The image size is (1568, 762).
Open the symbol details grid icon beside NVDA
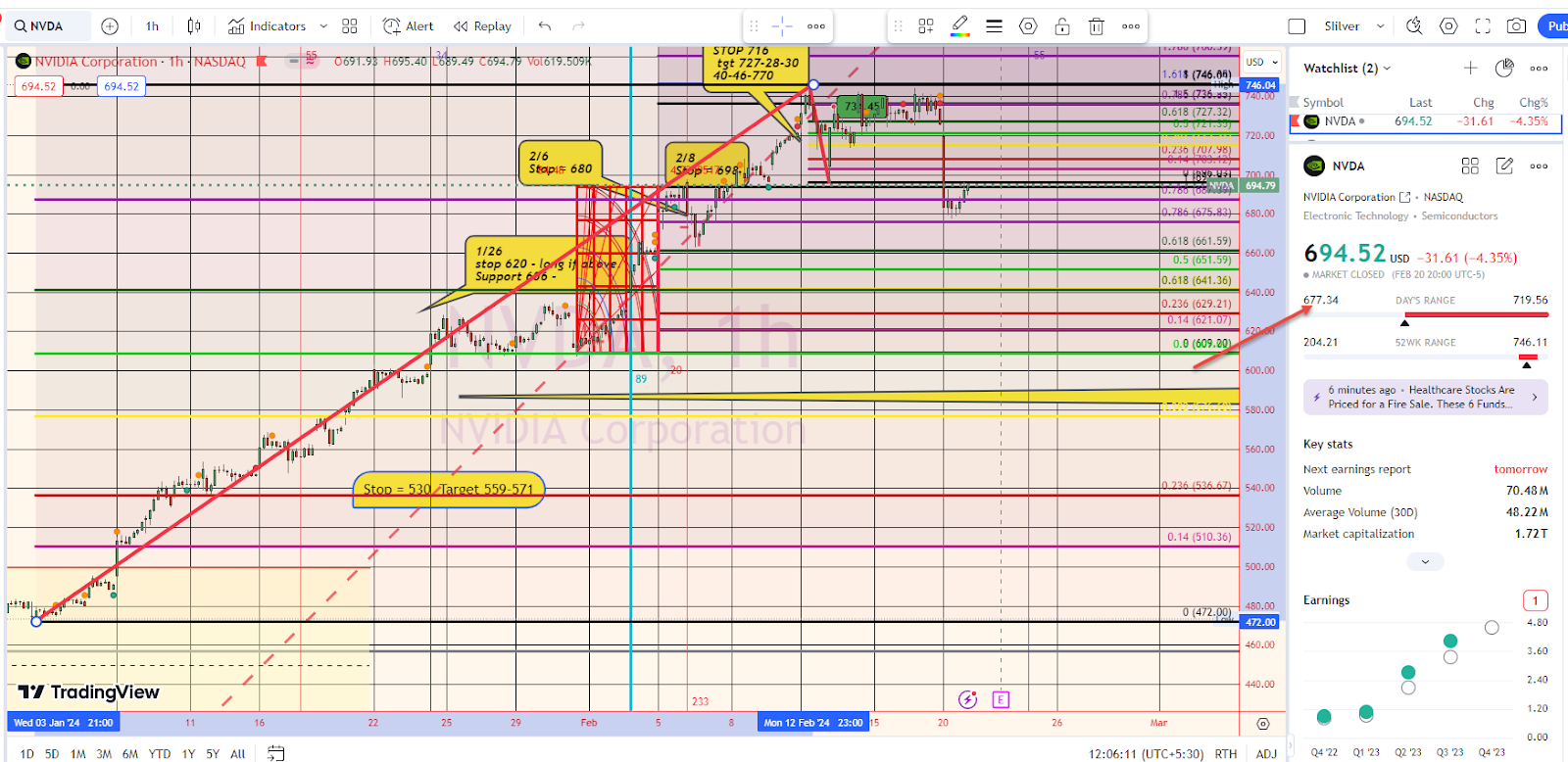pos(1470,166)
